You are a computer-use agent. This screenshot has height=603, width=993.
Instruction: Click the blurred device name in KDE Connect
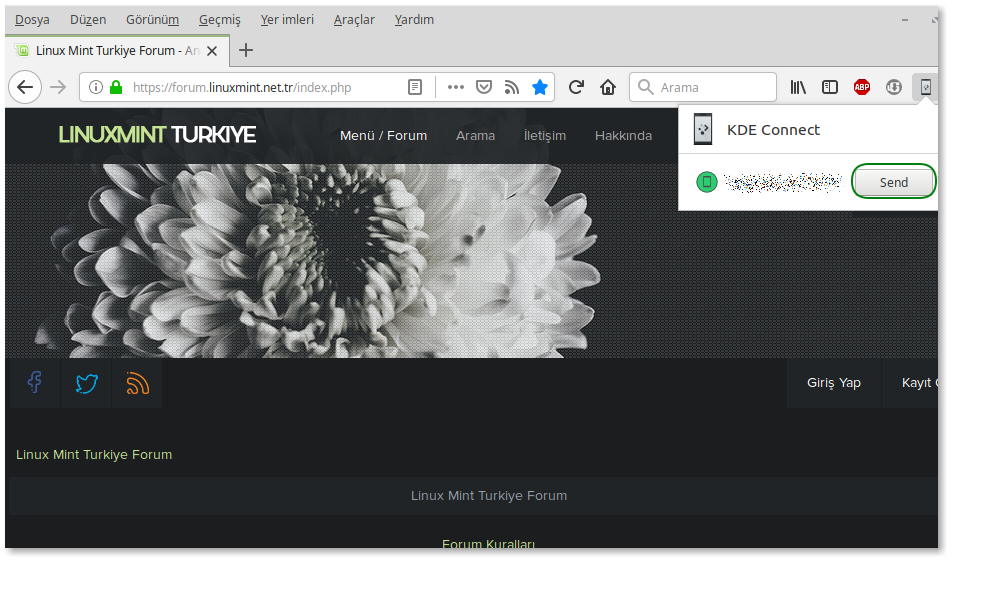pyautogui.click(x=783, y=182)
